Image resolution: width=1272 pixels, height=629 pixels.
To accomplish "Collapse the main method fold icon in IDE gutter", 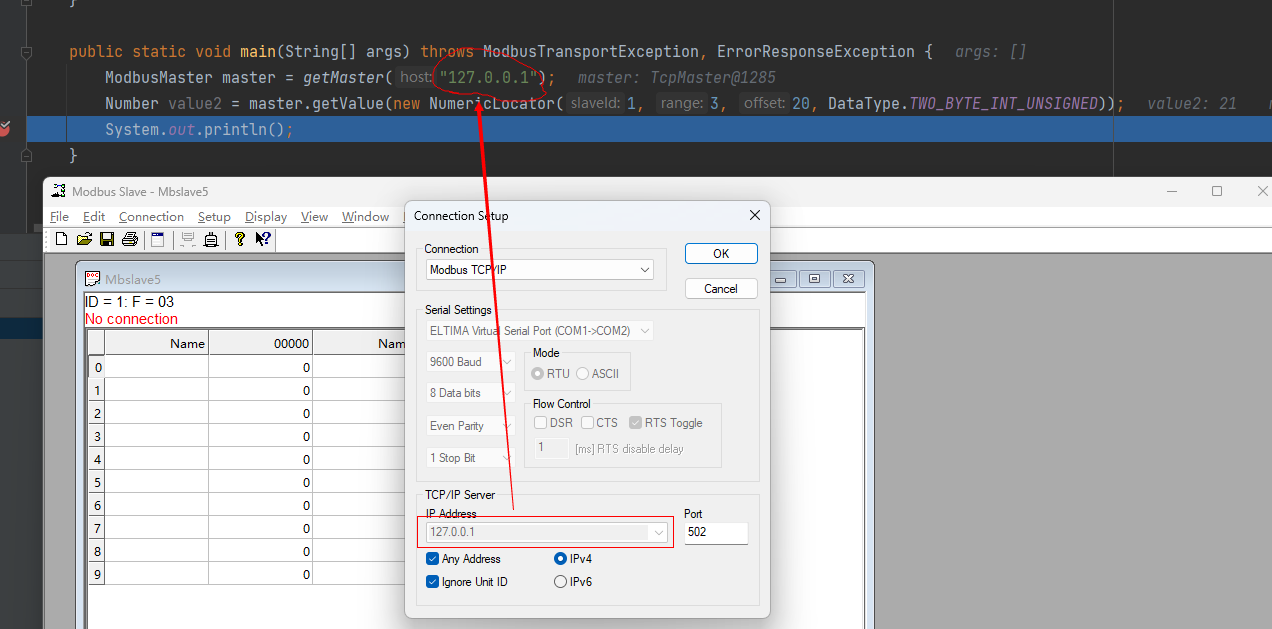I will pyautogui.click(x=27, y=52).
